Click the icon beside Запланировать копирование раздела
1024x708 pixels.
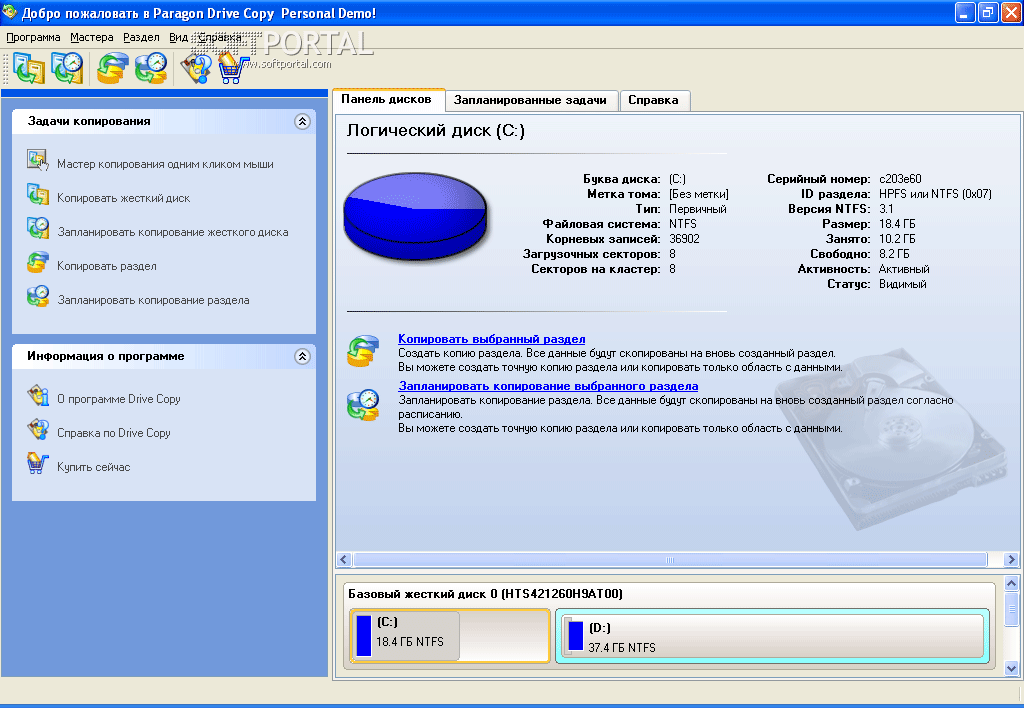point(38,296)
